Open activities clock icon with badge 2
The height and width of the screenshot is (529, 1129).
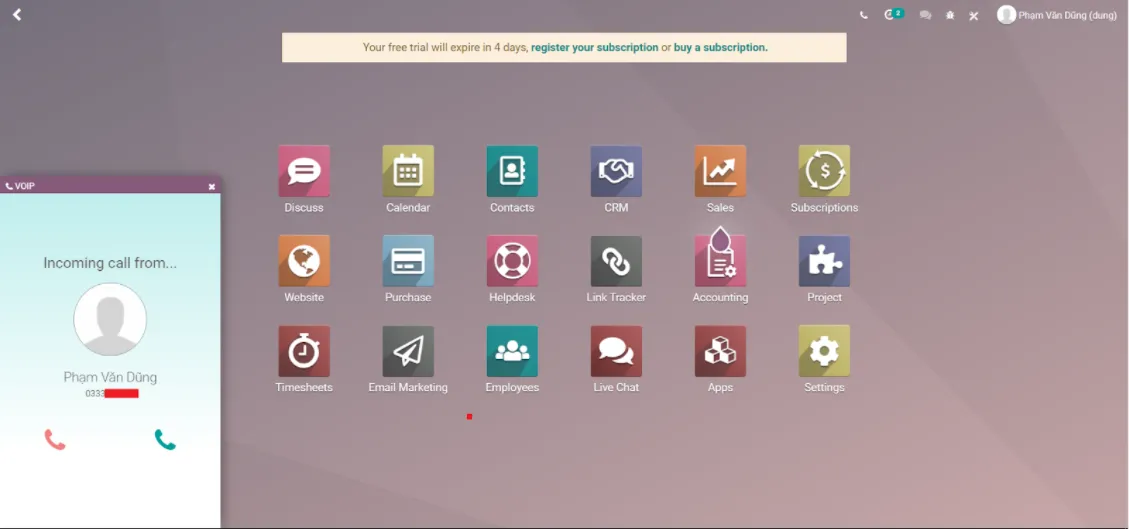(894, 14)
